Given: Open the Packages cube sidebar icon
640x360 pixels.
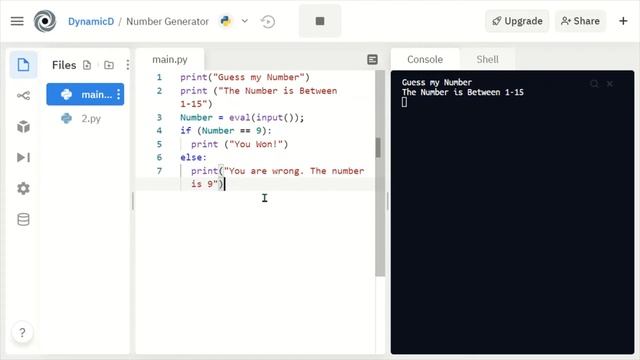Looking at the screenshot, I should click(x=23, y=127).
